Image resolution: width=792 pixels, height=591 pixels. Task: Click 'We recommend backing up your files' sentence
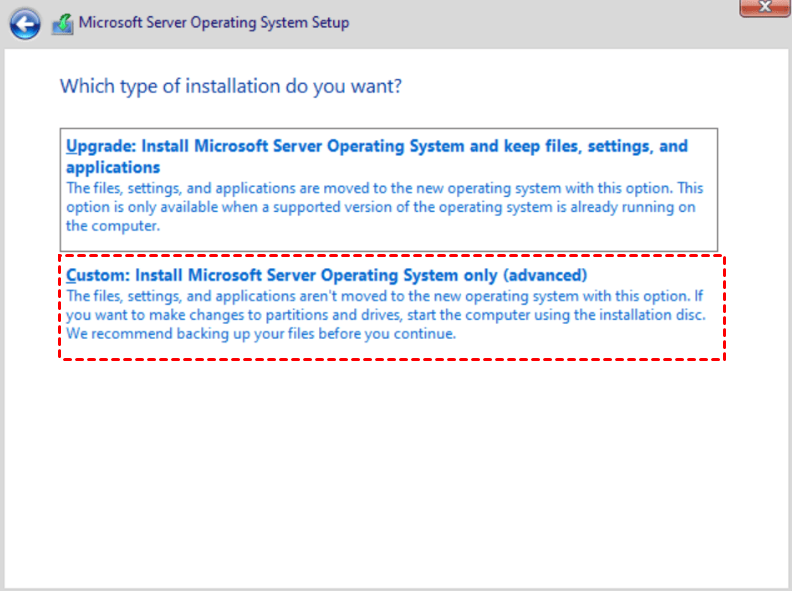[x=261, y=334]
